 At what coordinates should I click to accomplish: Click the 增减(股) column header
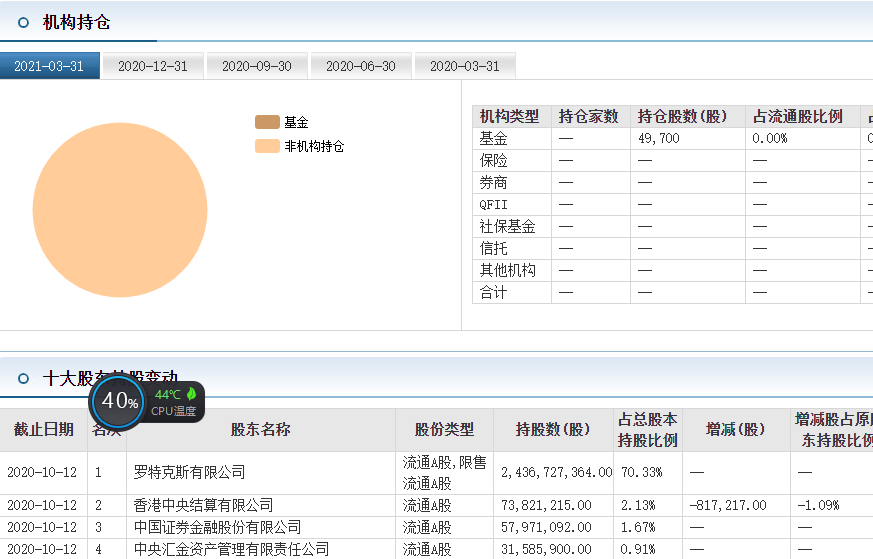coord(735,429)
